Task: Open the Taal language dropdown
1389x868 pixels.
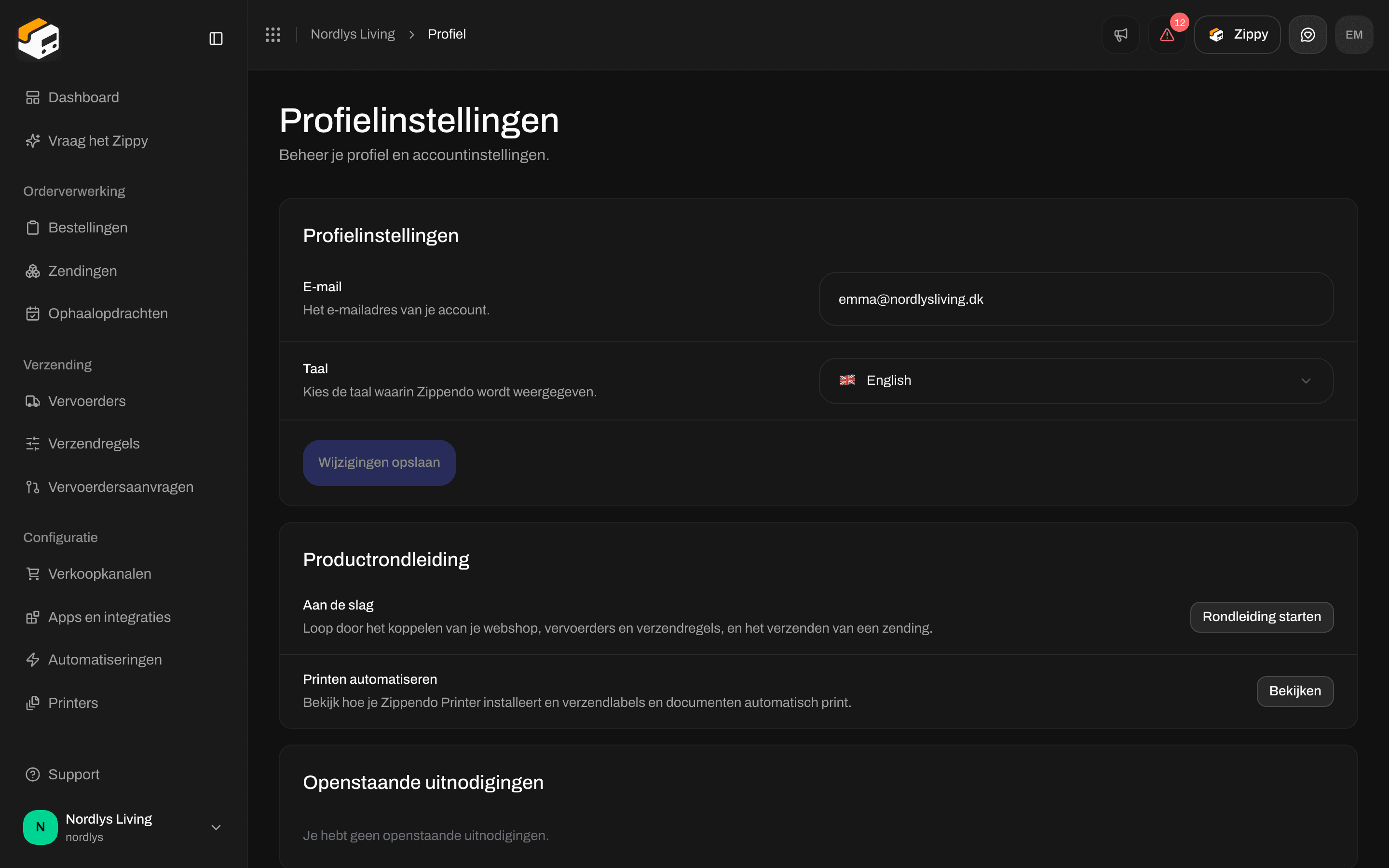Action: click(1076, 380)
